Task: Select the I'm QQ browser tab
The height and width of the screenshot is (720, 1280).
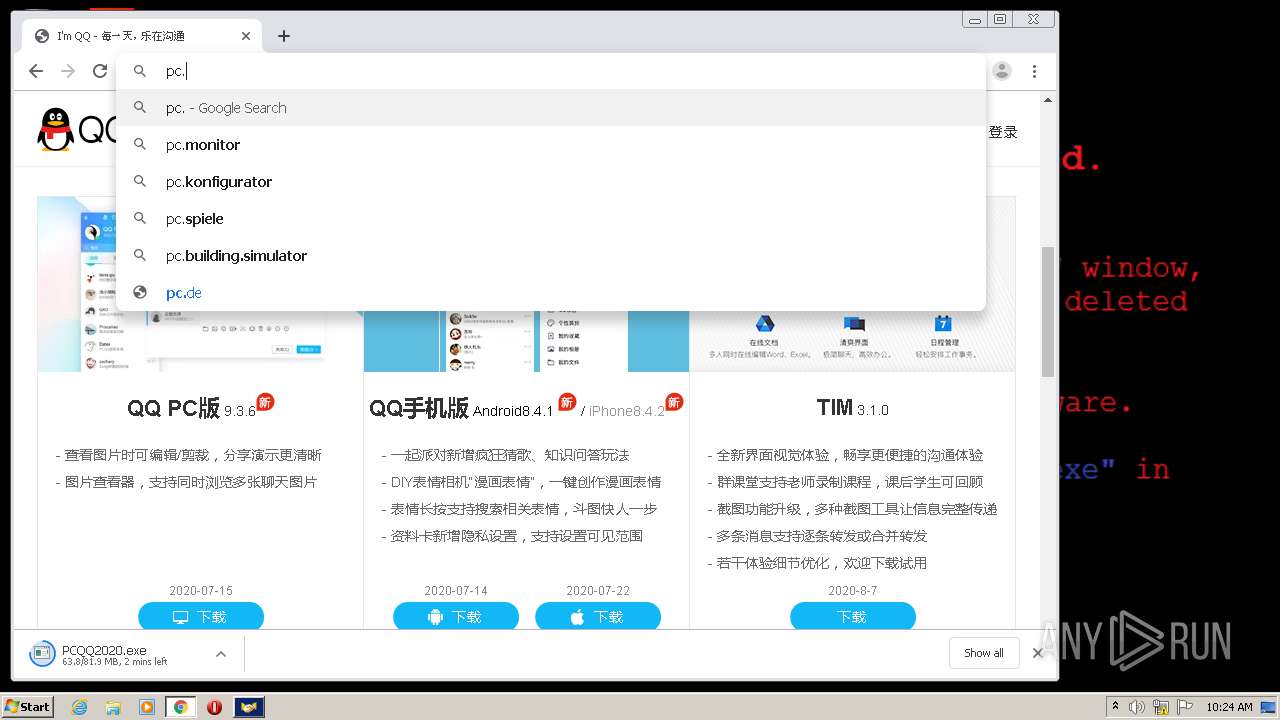Action: click(x=142, y=36)
